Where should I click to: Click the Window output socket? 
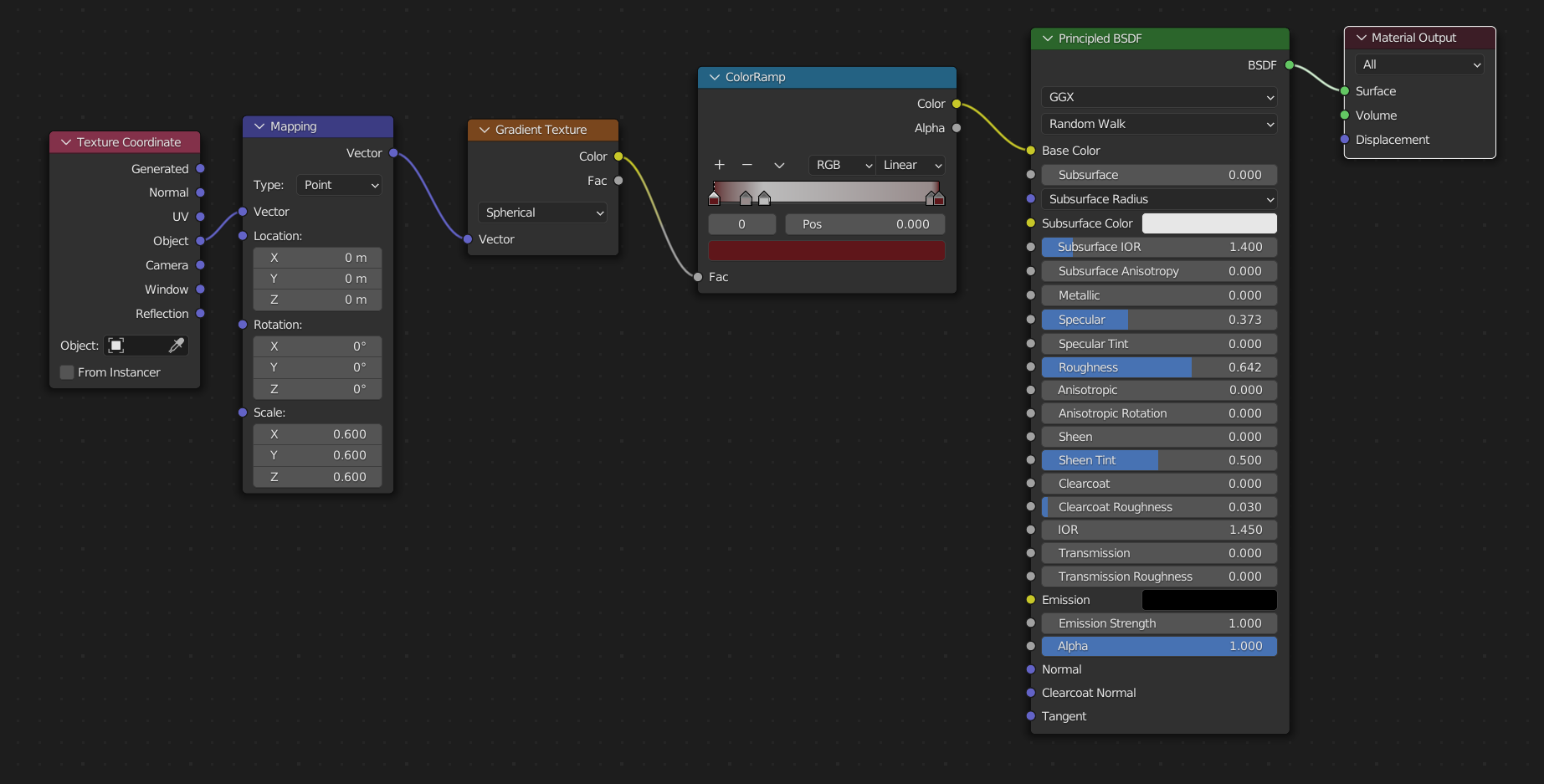tap(200, 290)
